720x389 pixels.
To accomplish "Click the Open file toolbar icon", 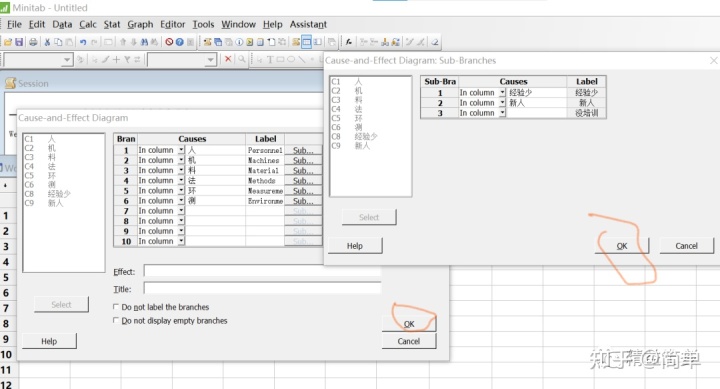I will pyautogui.click(x=8, y=42).
